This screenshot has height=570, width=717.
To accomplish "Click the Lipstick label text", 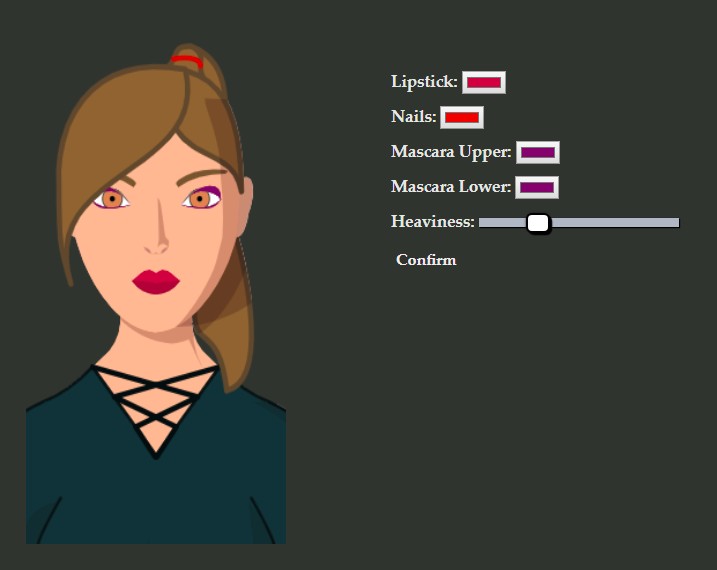I will click(x=424, y=82).
